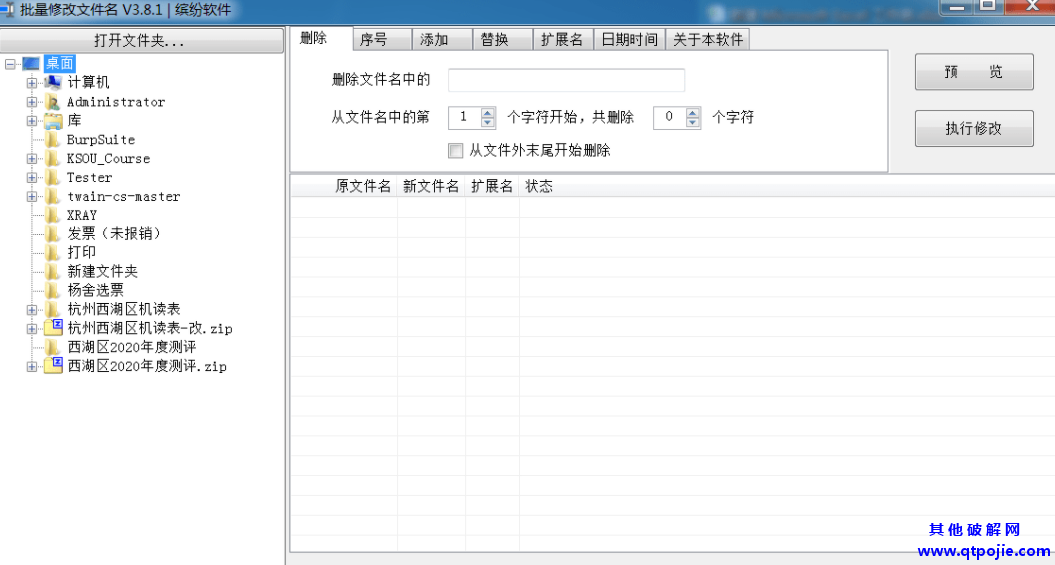Click the 预览 button

coord(974,72)
